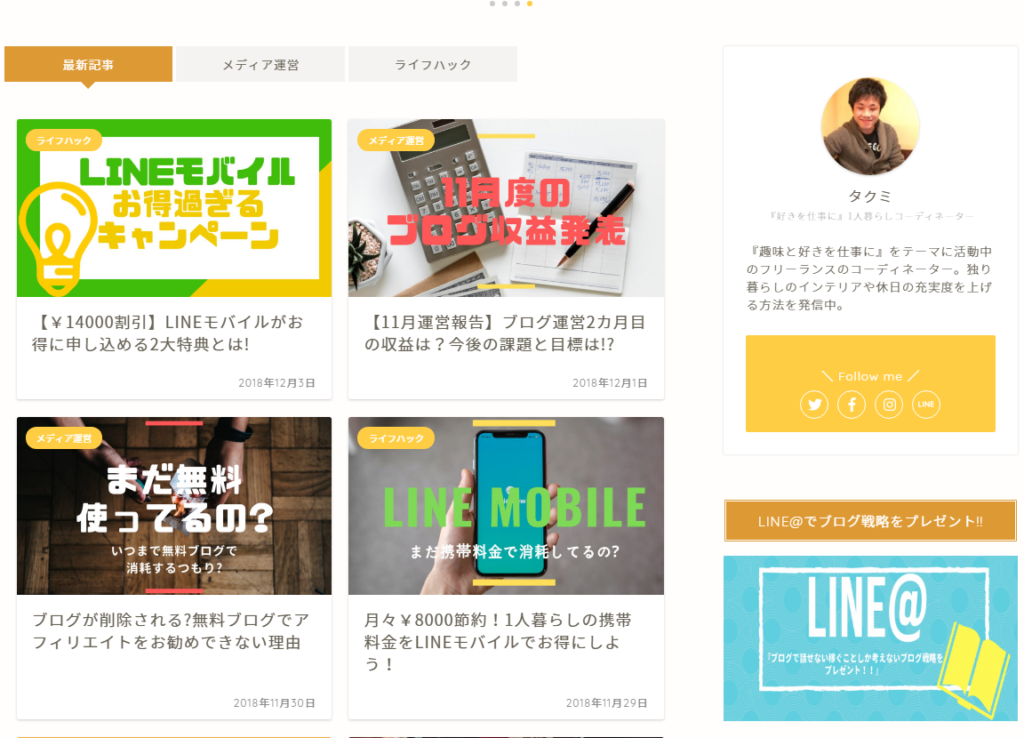Image resolution: width=1024 pixels, height=738 pixels.
Task: Click the タクミ profile avatar photo
Action: [870, 126]
